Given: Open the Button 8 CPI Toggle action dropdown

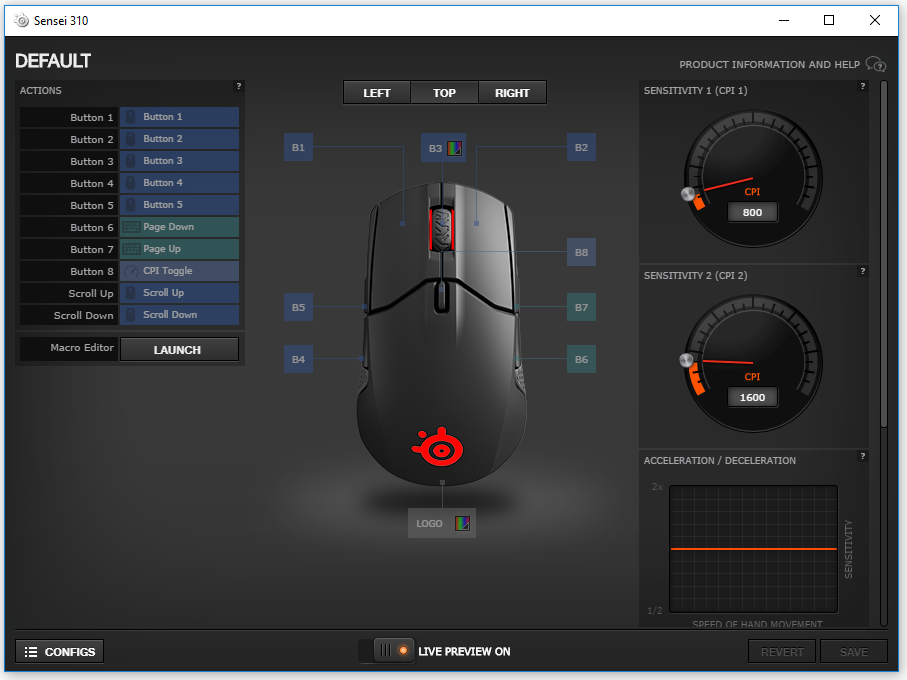Looking at the screenshot, I should click(x=179, y=271).
